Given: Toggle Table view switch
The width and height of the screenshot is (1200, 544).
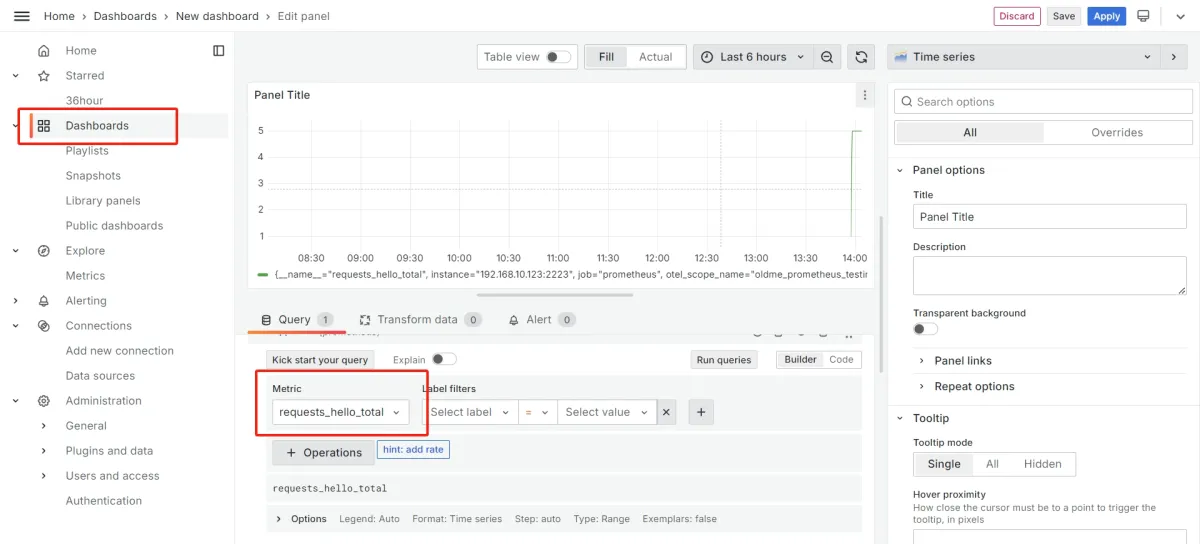Looking at the screenshot, I should [558, 57].
